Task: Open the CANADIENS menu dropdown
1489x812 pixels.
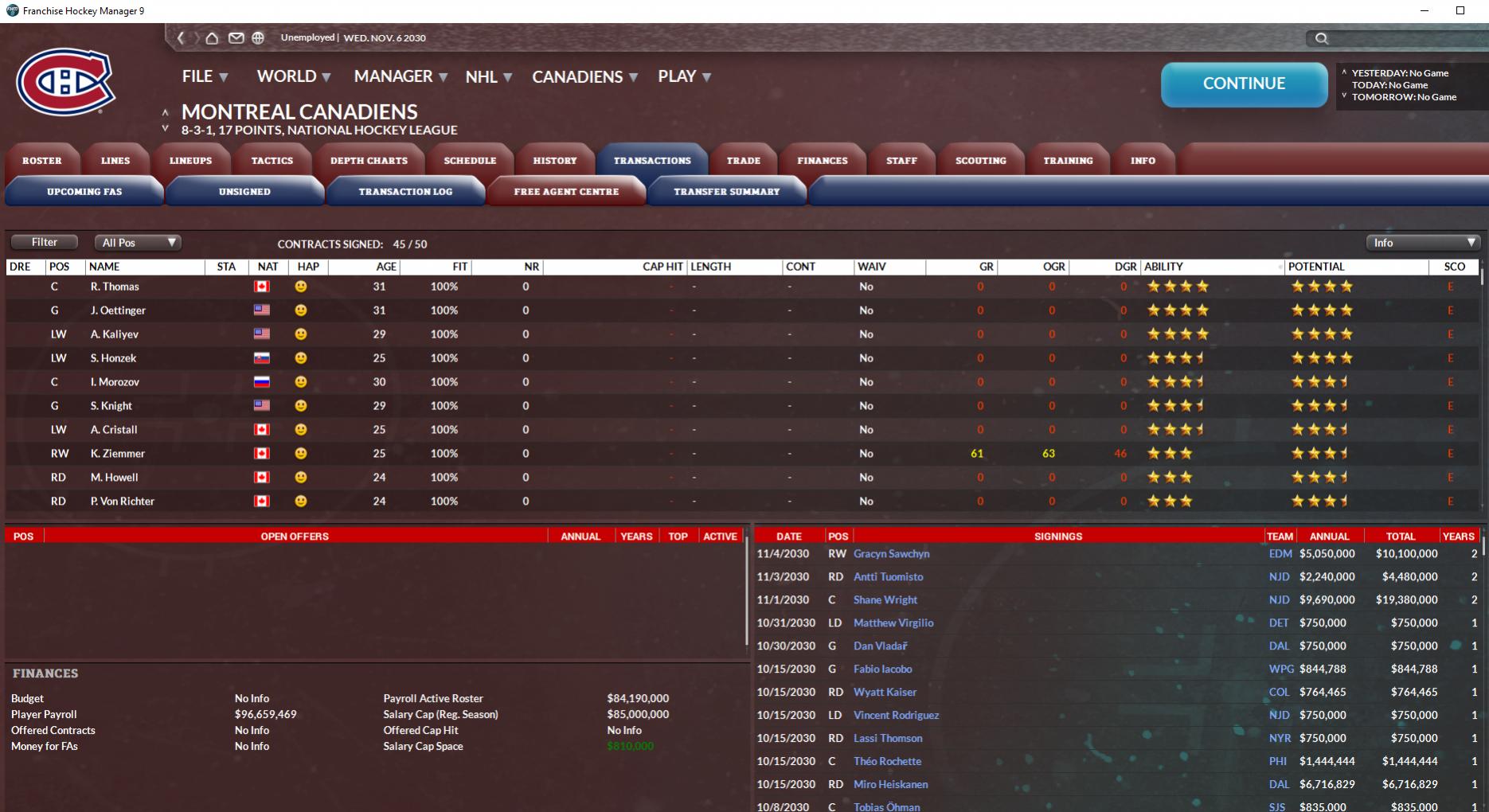Action: coord(585,77)
